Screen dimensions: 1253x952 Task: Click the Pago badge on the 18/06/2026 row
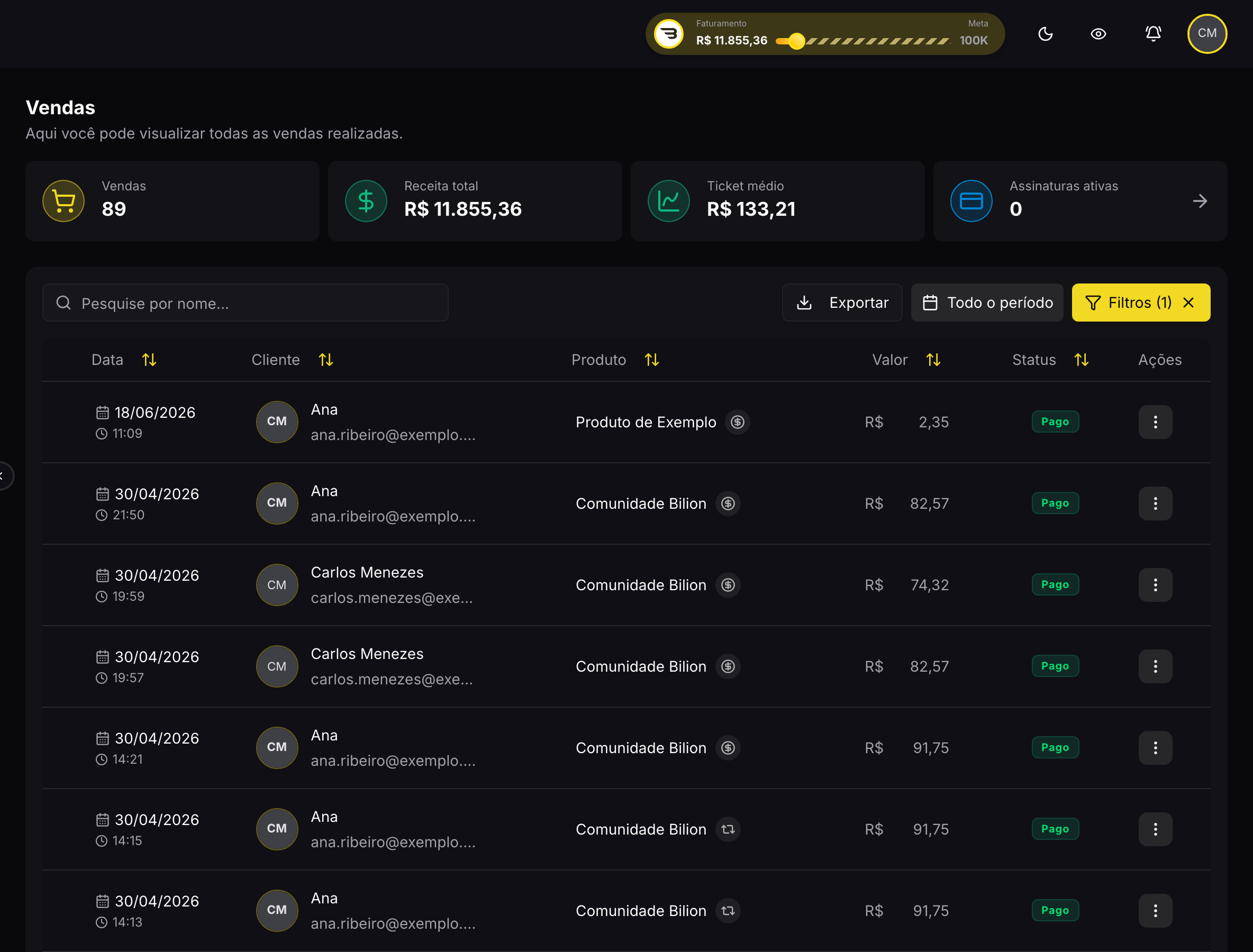(1055, 422)
